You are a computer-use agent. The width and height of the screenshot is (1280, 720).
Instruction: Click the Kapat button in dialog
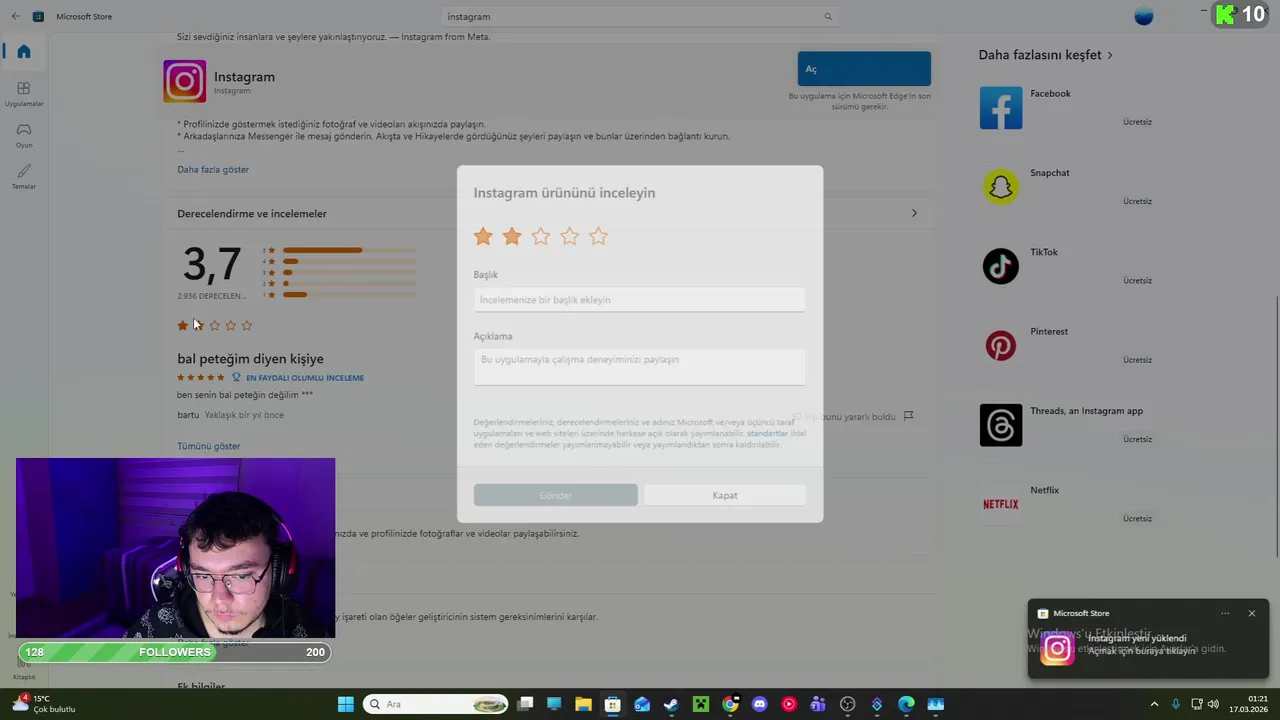pyautogui.click(x=725, y=495)
